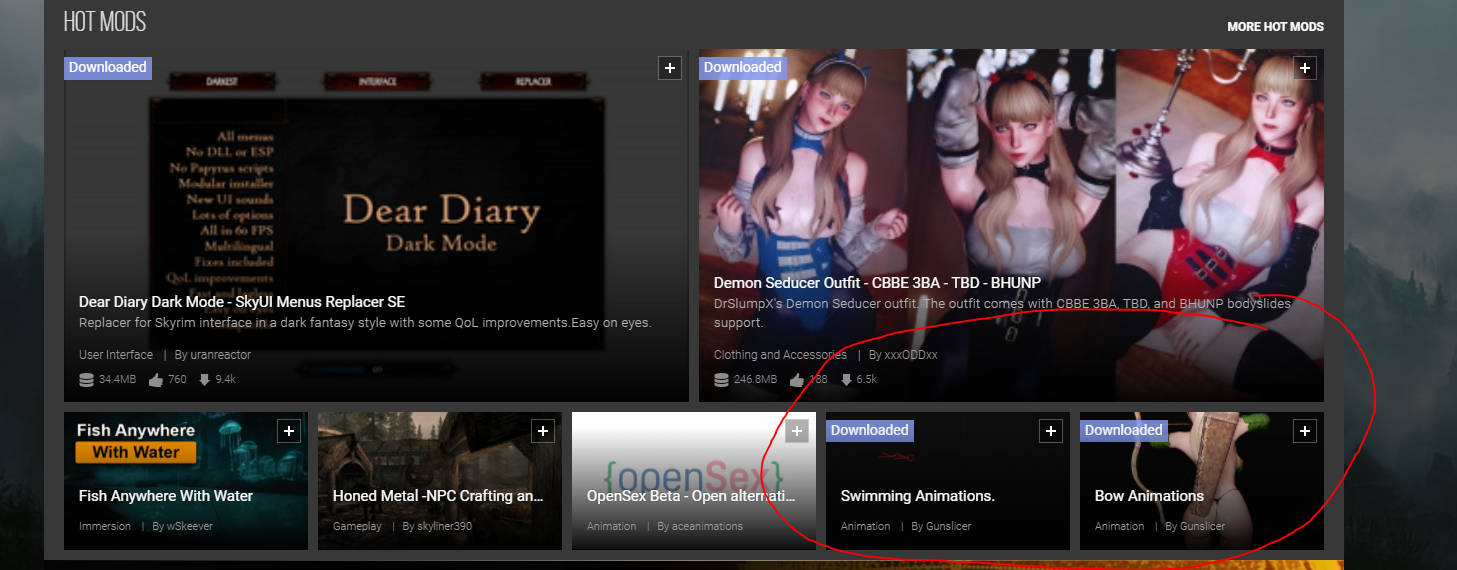1457x570 pixels.
Task: Click Demon Seducer description 'DrSlumpX's Demon Seducer'
Action: (x=1003, y=314)
